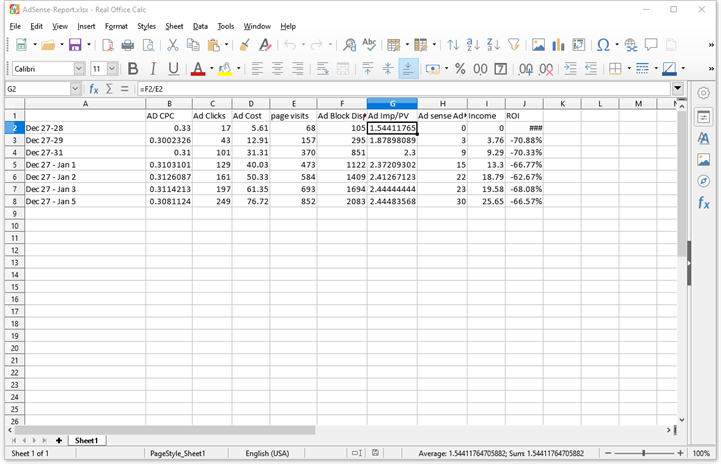
Task: Open the font size dropdown
Action: [112, 69]
